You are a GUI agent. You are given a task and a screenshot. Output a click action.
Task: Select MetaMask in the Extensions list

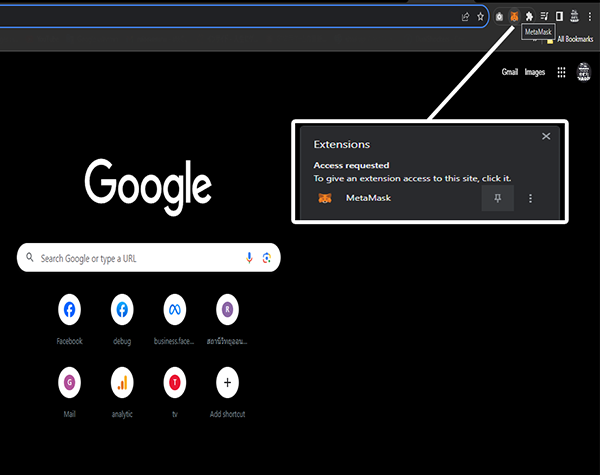368,198
